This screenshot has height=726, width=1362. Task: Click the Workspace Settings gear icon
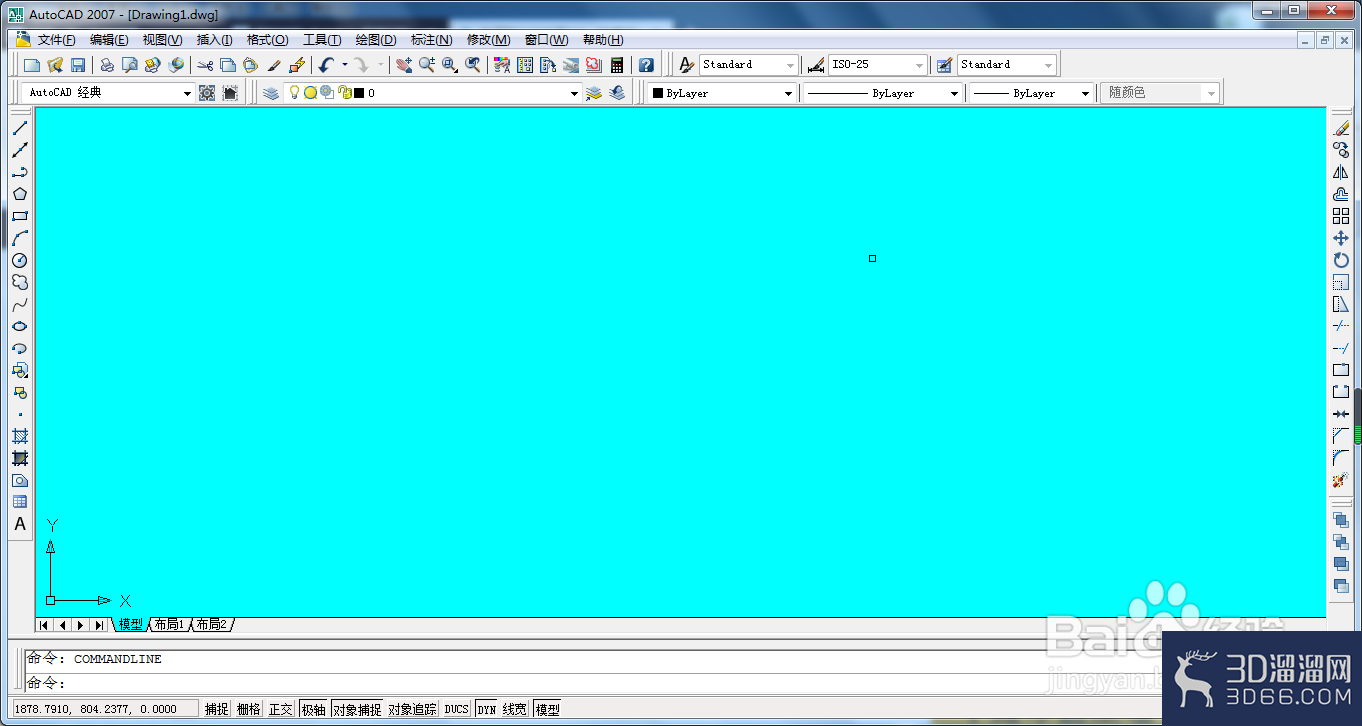tap(207, 93)
